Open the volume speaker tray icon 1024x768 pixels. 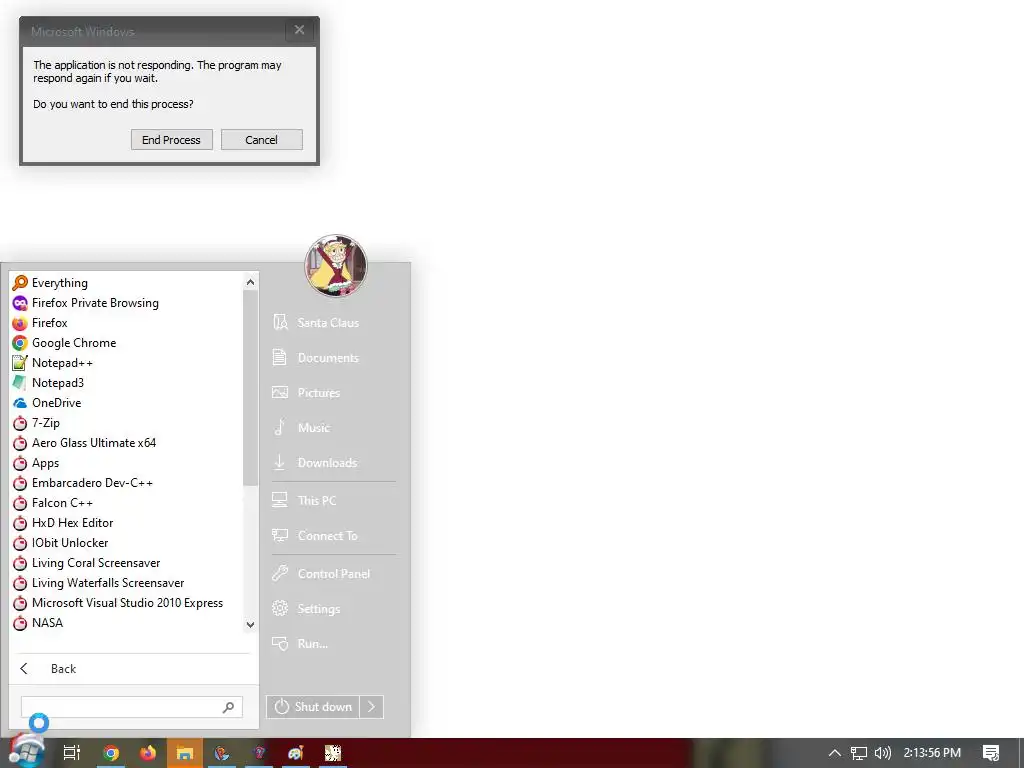point(882,753)
